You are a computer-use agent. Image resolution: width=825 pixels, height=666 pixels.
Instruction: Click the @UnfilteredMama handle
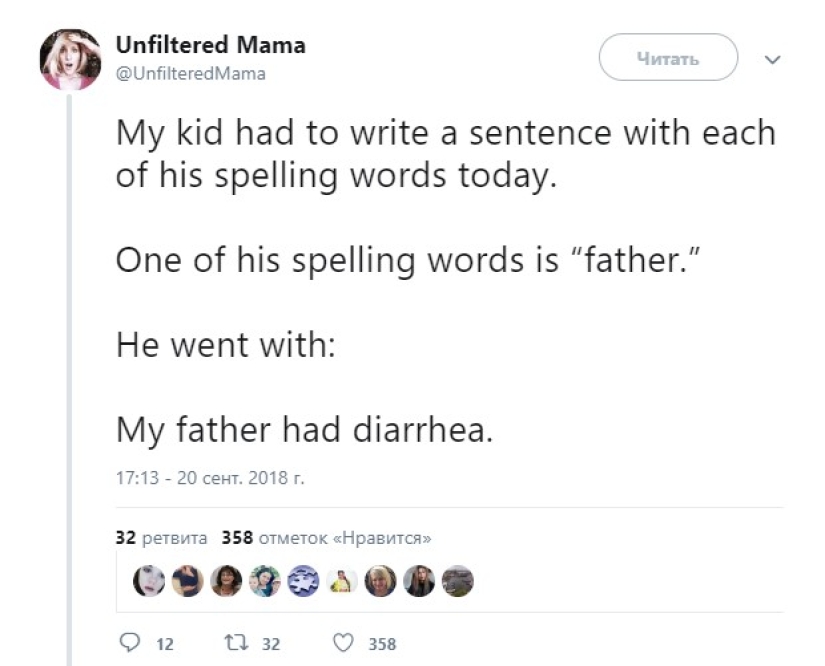coord(191,73)
